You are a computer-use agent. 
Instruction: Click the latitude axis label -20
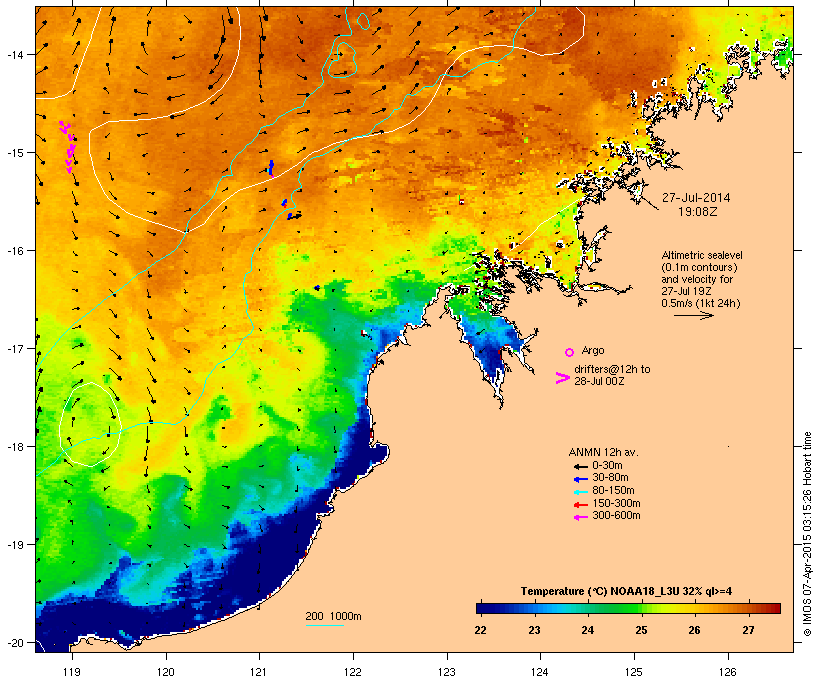point(14,642)
